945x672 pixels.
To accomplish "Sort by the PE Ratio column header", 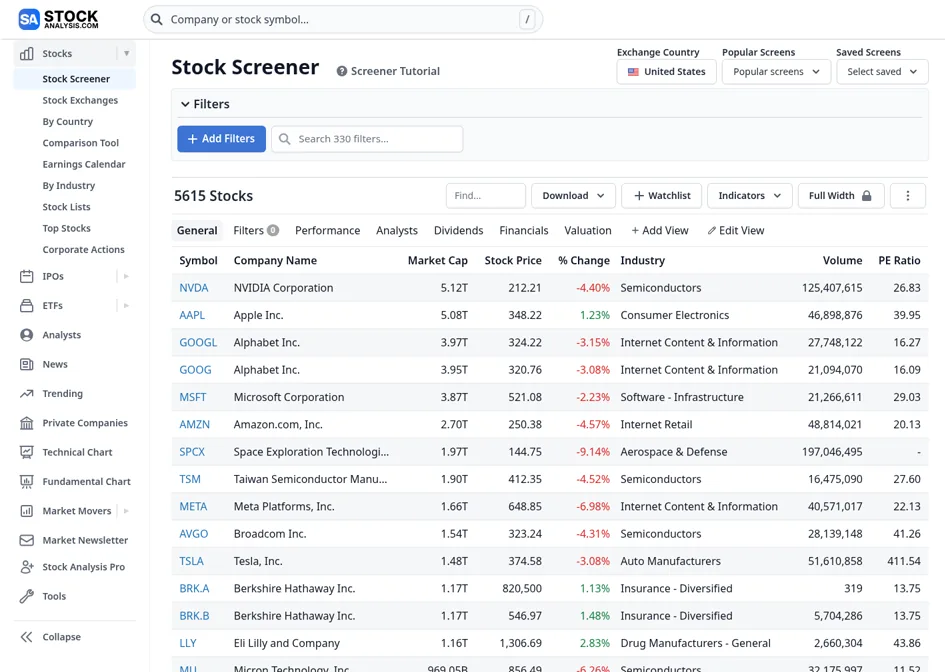I will pyautogui.click(x=899, y=260).
